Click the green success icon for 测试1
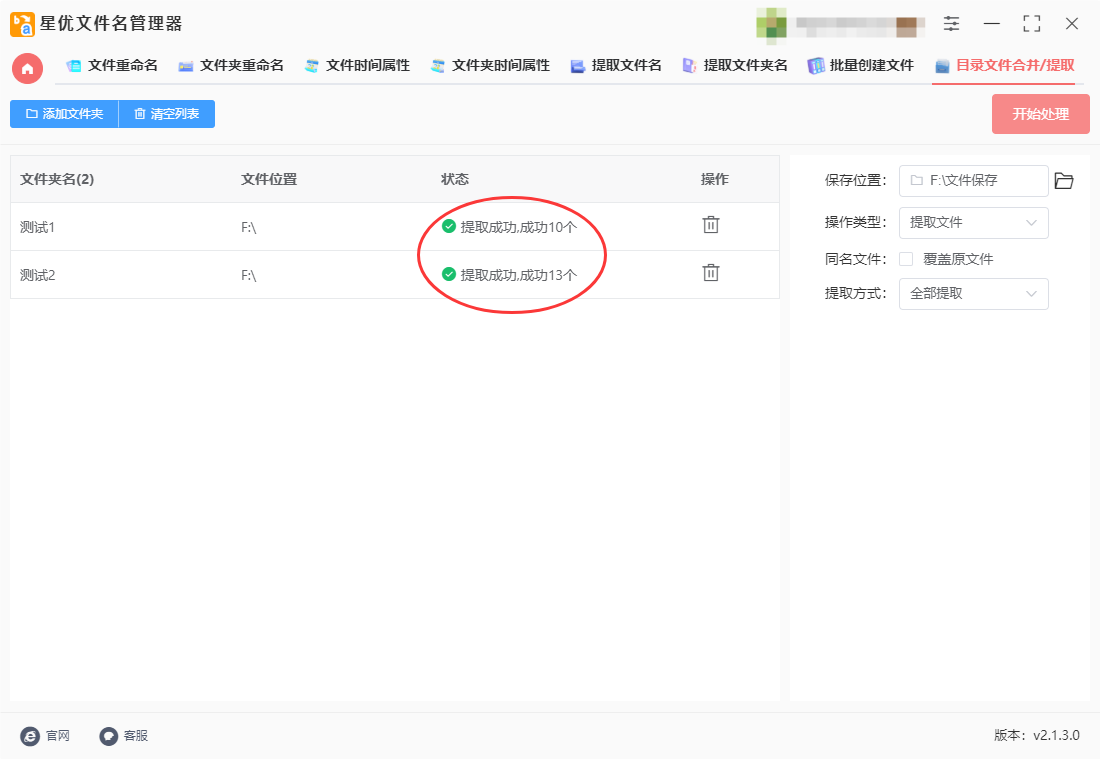 pyautogui.click(x=449, y=226)
